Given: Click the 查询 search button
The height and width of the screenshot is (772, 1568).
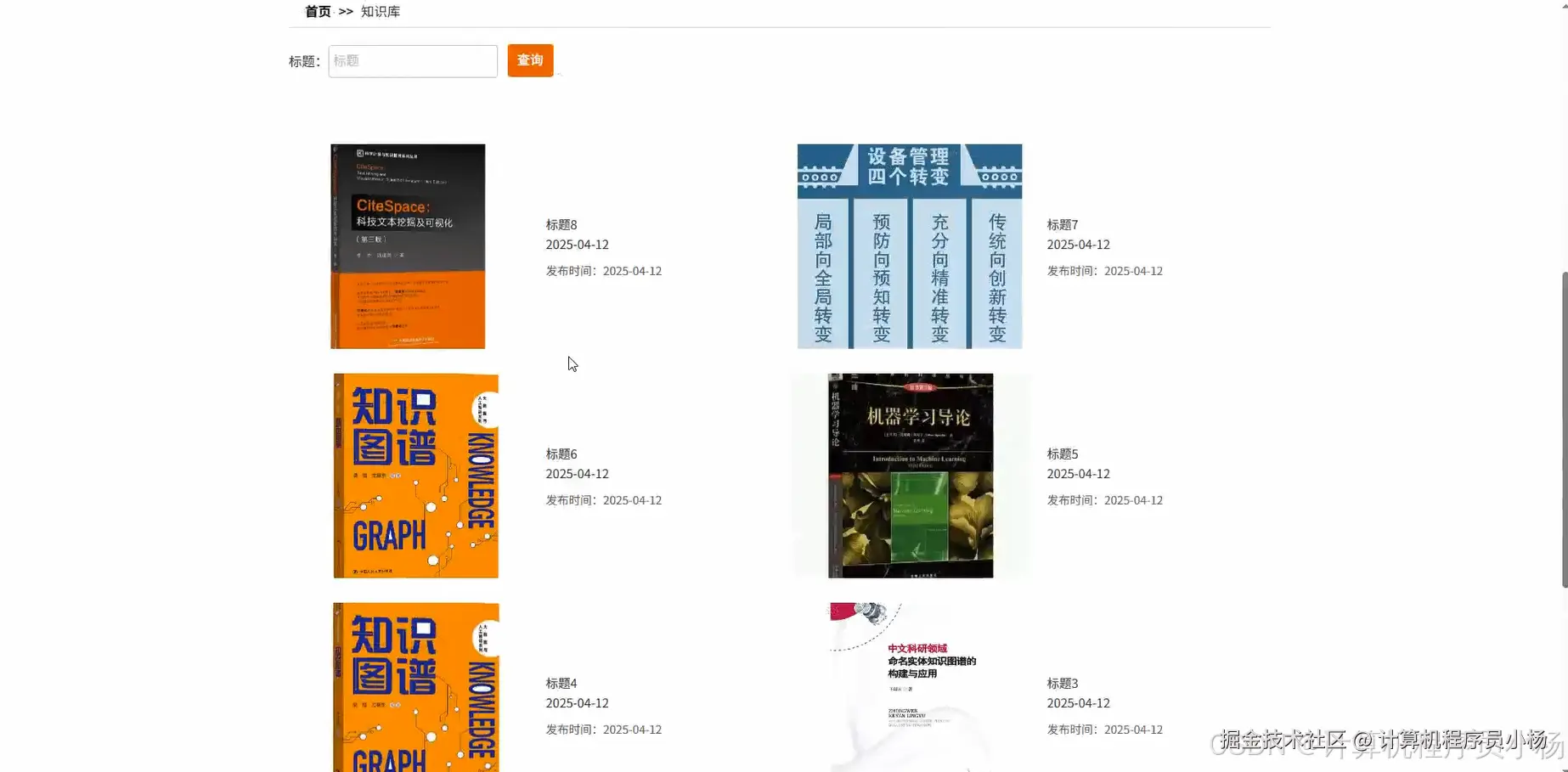Looking at the screenshot, I should tap(529, 60).
